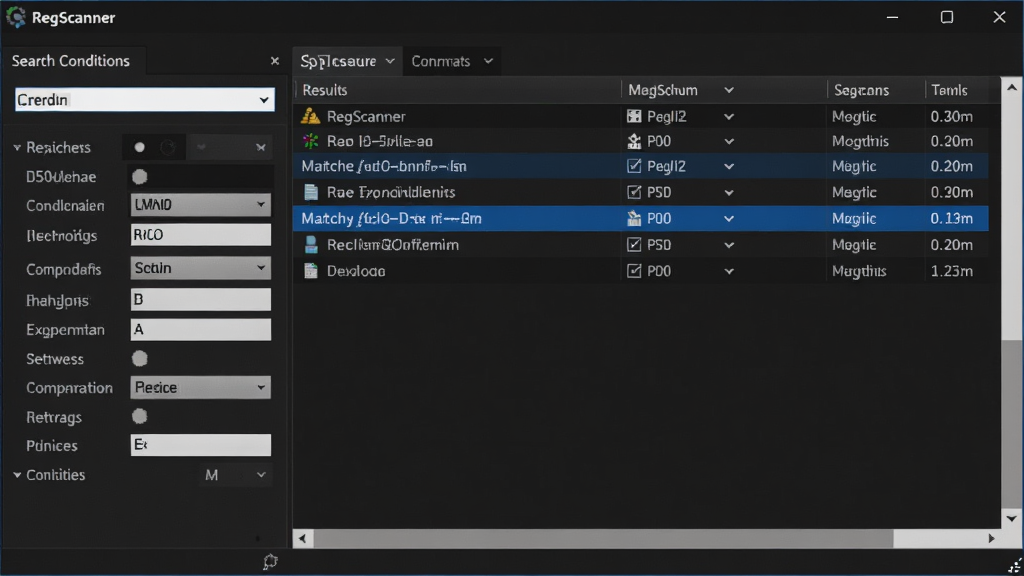Click the Exgpemtan input field
Screen dimensions: 1024x576
pos(200,330)
